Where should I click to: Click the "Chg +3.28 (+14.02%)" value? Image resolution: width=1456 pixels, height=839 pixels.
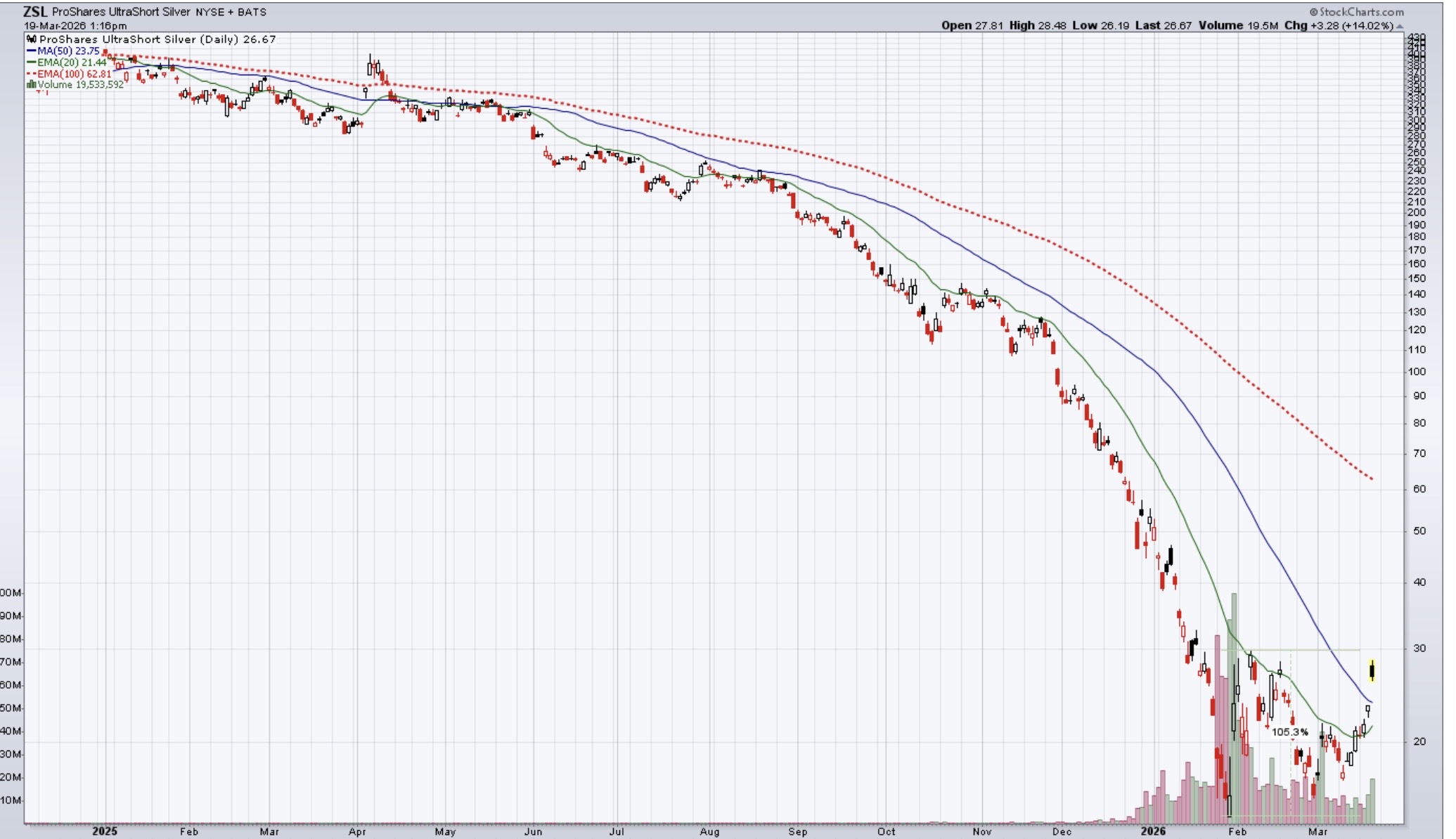point(1339,25)
